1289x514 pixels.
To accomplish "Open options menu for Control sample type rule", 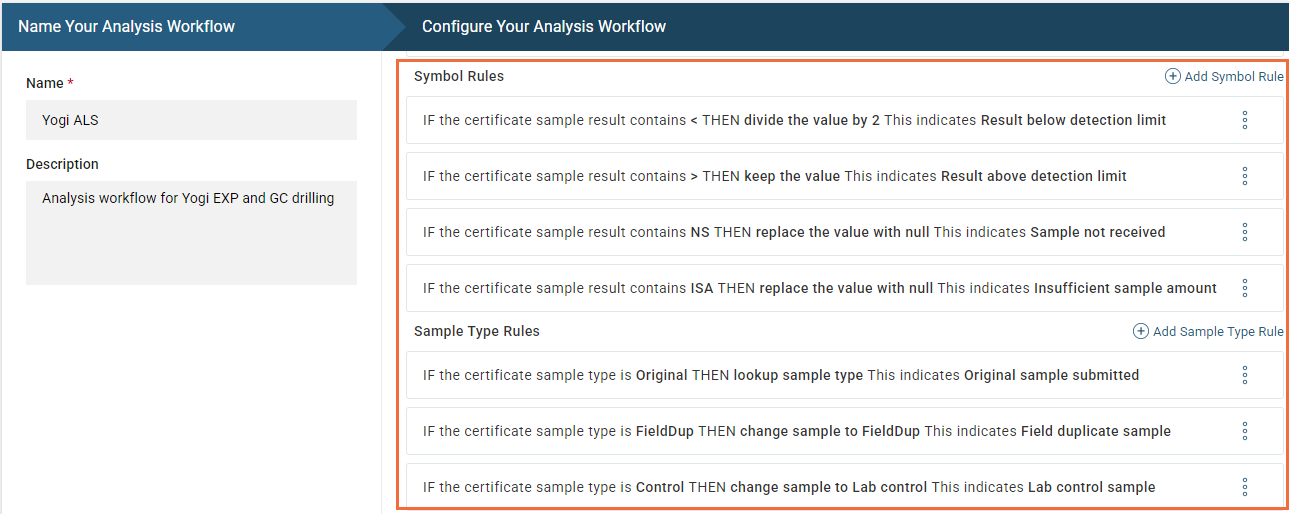I will pos(1245,487).
